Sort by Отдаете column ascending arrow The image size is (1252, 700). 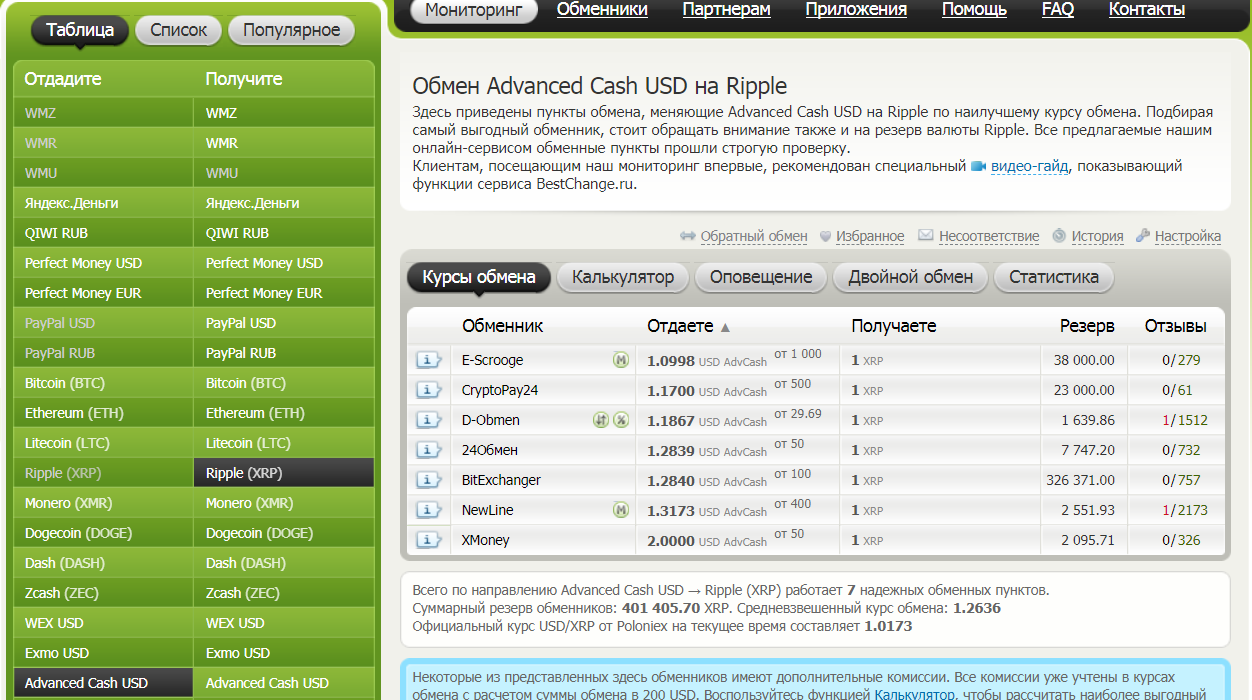(x=725, y=327)
